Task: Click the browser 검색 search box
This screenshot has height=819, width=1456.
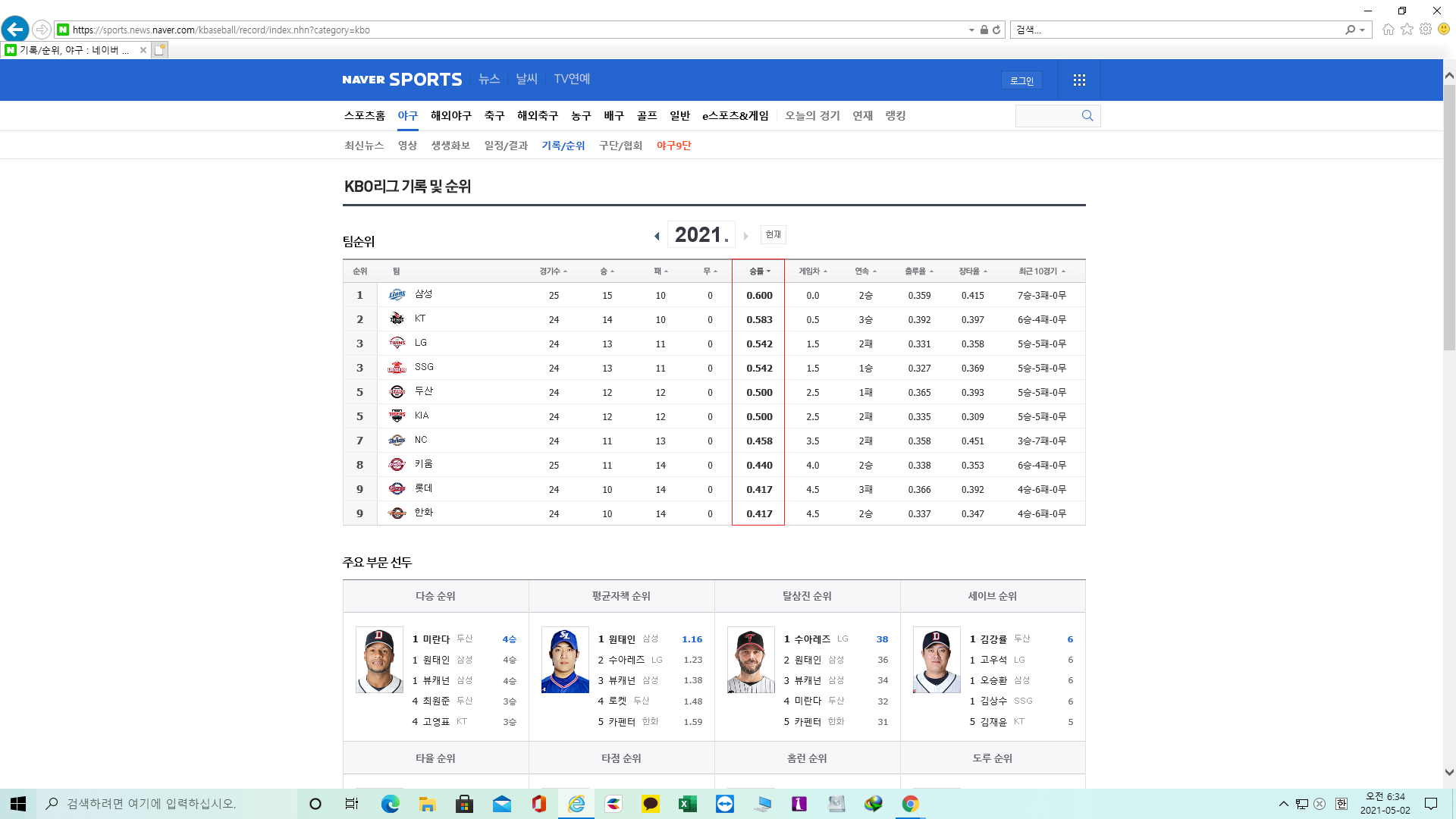Action: [1178, 30]
